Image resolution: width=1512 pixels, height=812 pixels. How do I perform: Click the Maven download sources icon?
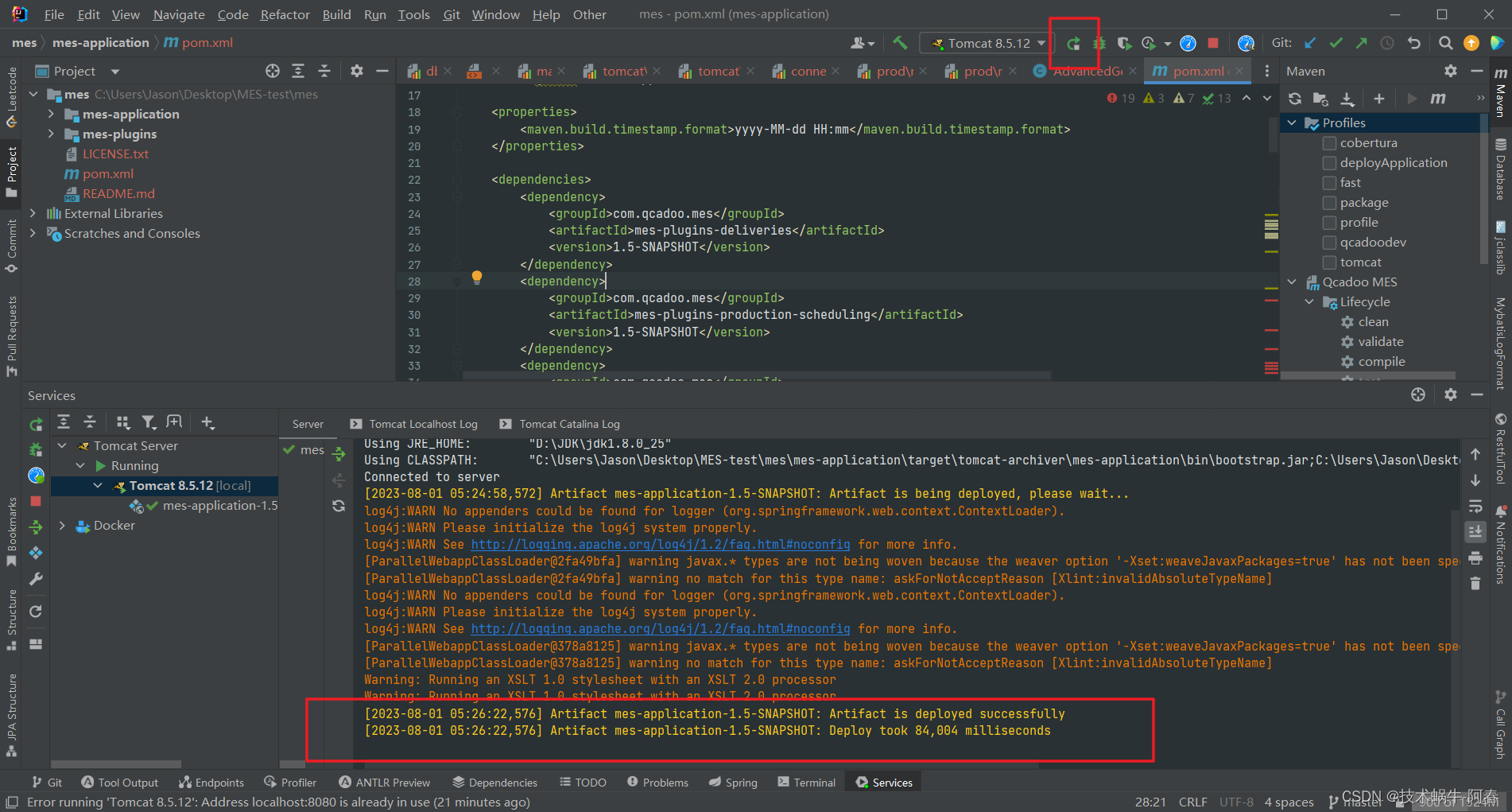pos(1347,99)
